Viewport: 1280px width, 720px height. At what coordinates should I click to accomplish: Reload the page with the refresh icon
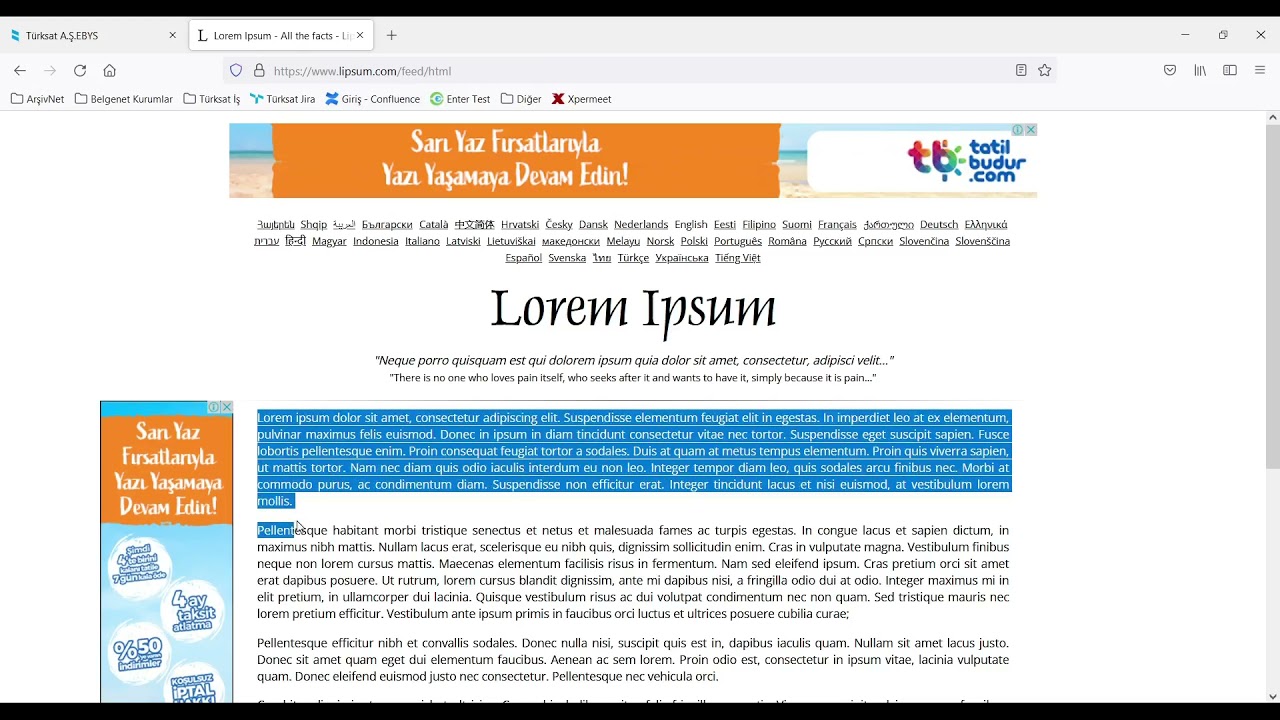click(x=80, y=71)
